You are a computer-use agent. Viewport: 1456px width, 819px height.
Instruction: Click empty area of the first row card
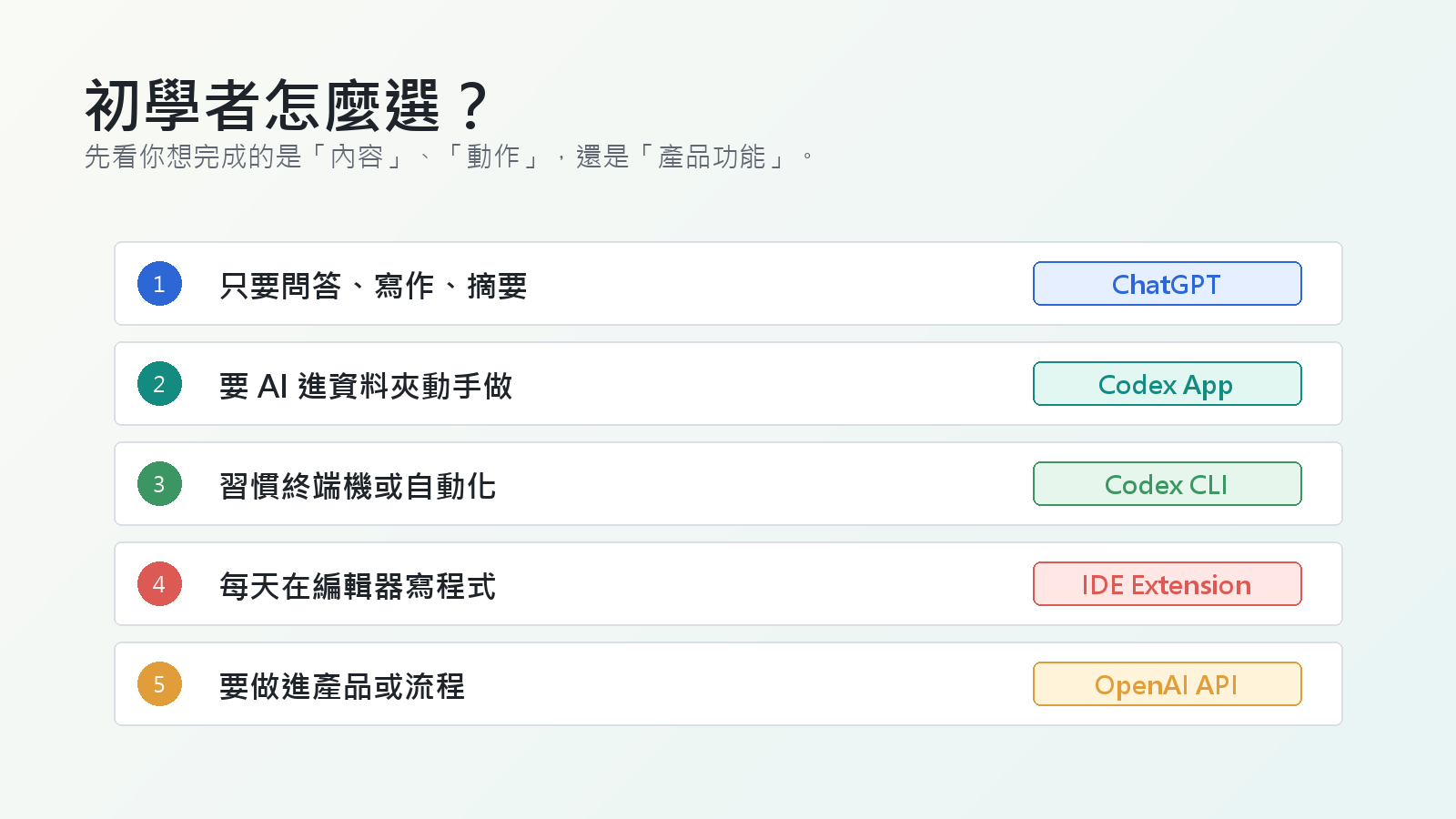pos(773,284)
